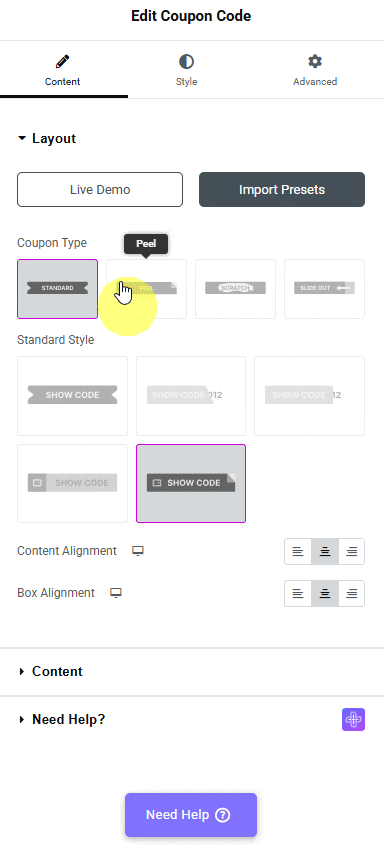385x860 pixels.
Task: Click the Content Alignment left icon
Action: 298,551
